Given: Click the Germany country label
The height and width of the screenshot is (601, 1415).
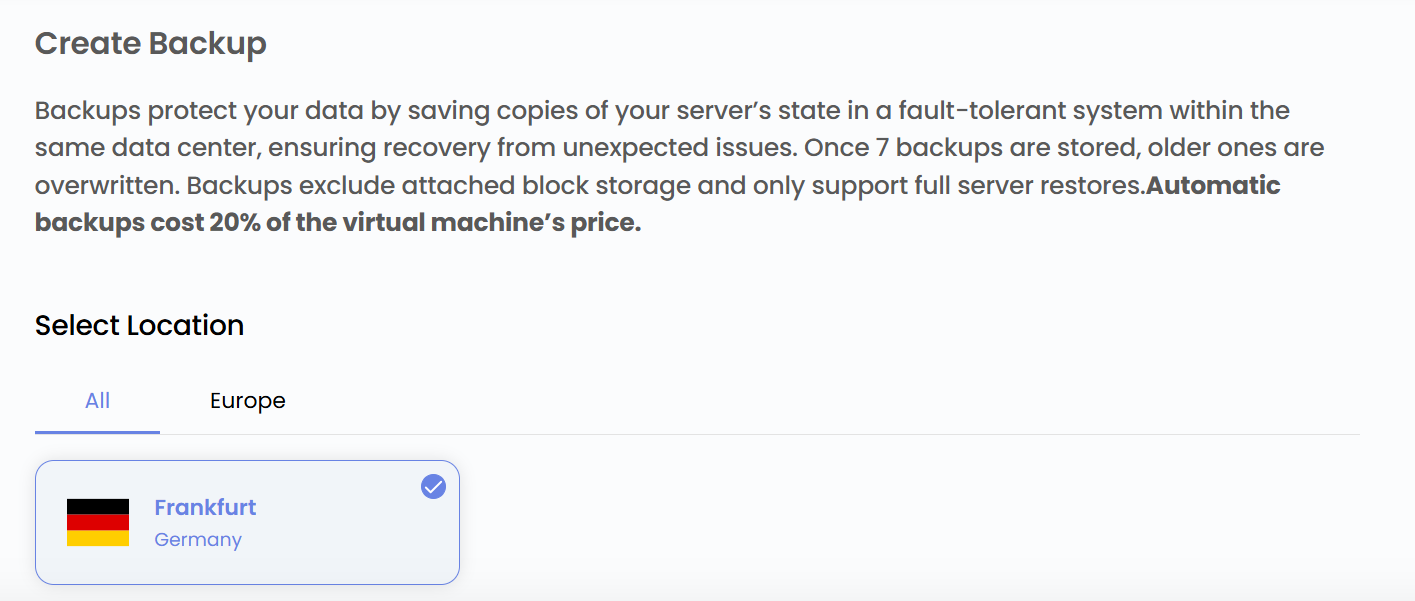Looking at the screenshot, I should click(198, 540).
